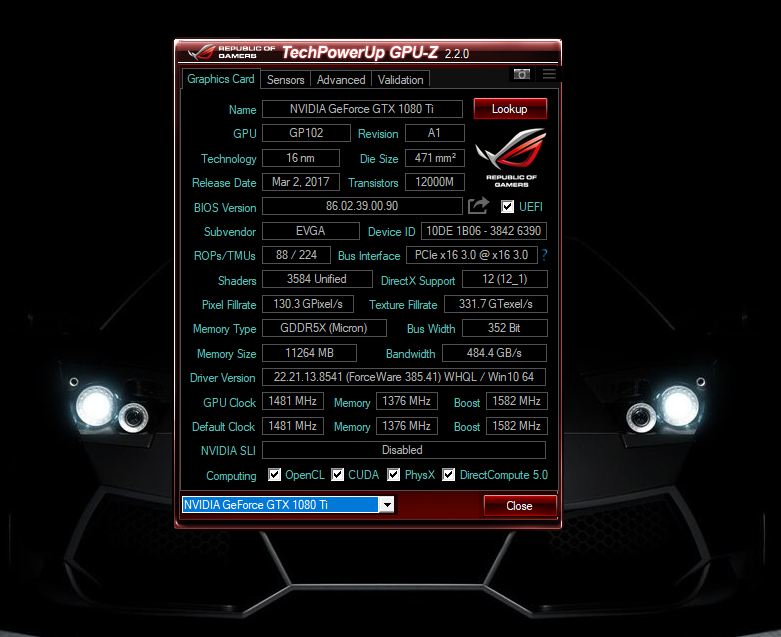781x637 pixels.
Task: Select the Graphics Card tab
Action: (221, 79)
